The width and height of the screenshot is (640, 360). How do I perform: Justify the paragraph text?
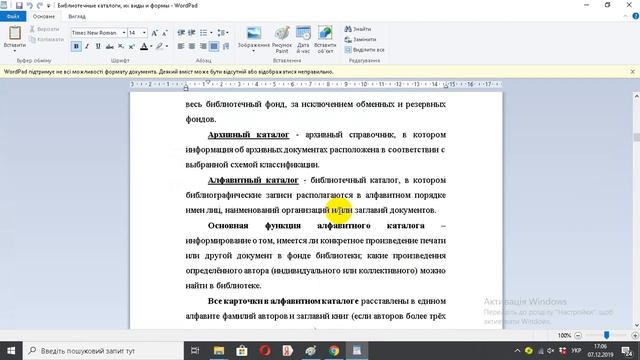pos(214,46)
